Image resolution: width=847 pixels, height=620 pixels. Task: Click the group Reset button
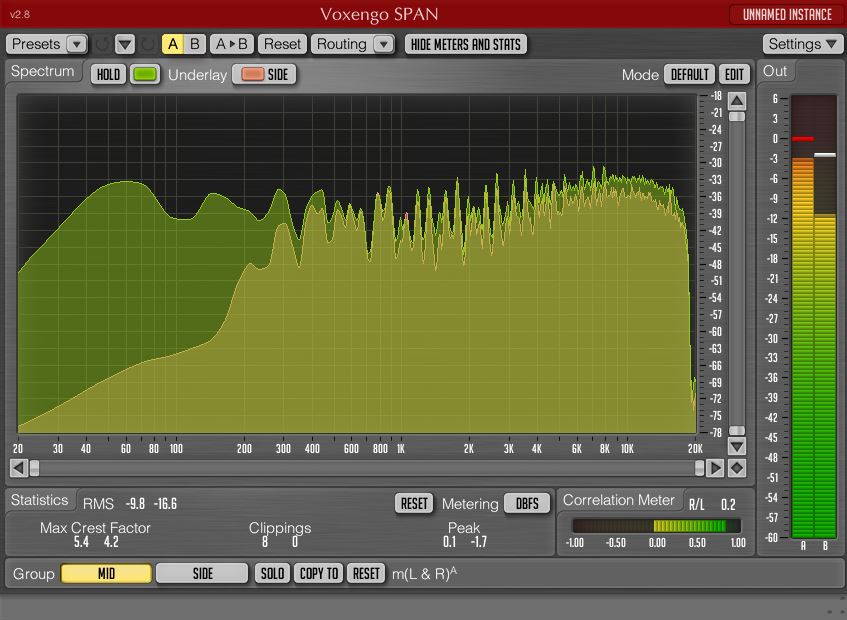click(366, 574)
